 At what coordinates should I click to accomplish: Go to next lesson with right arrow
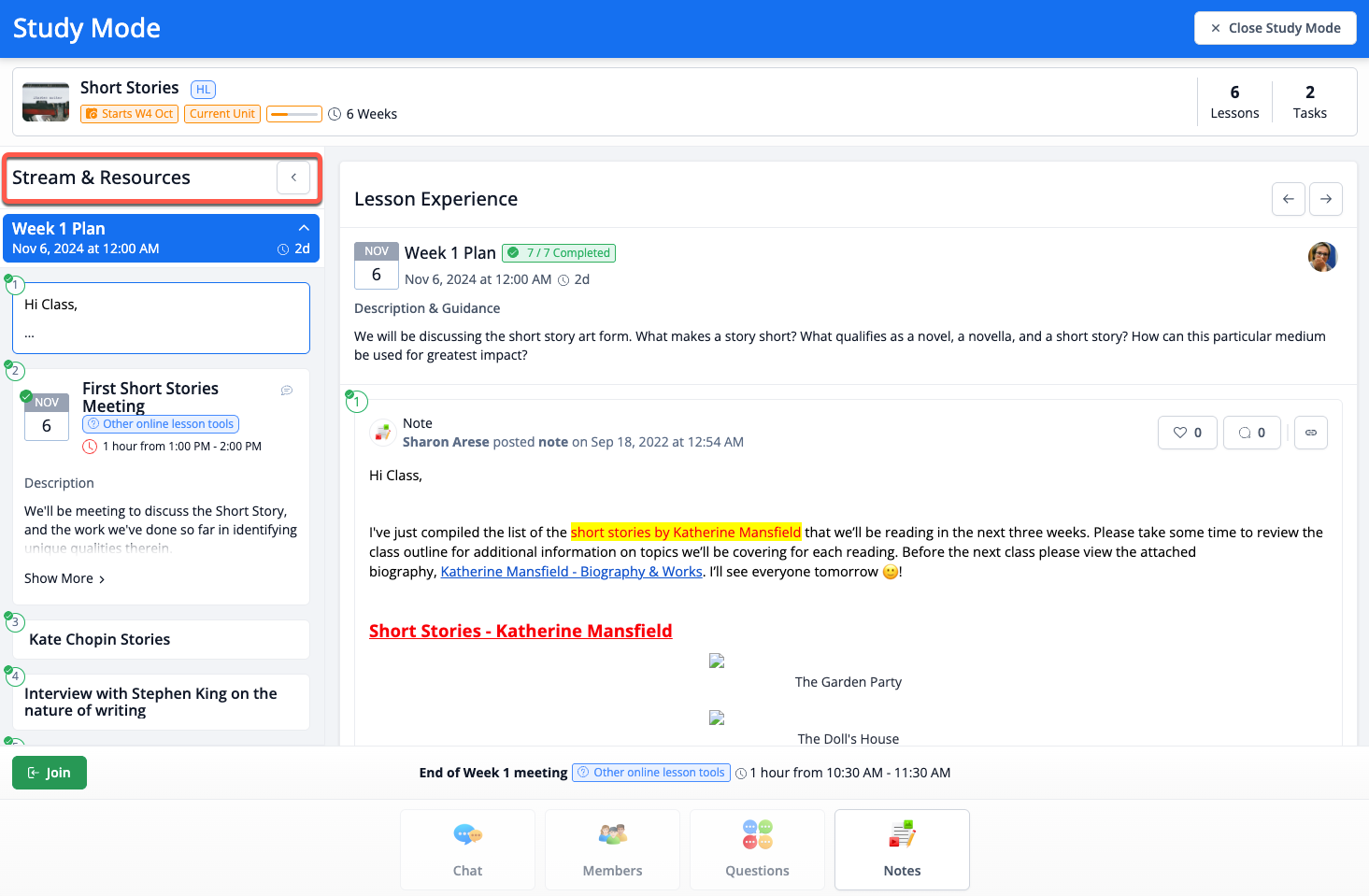[x=1326, y=199]
